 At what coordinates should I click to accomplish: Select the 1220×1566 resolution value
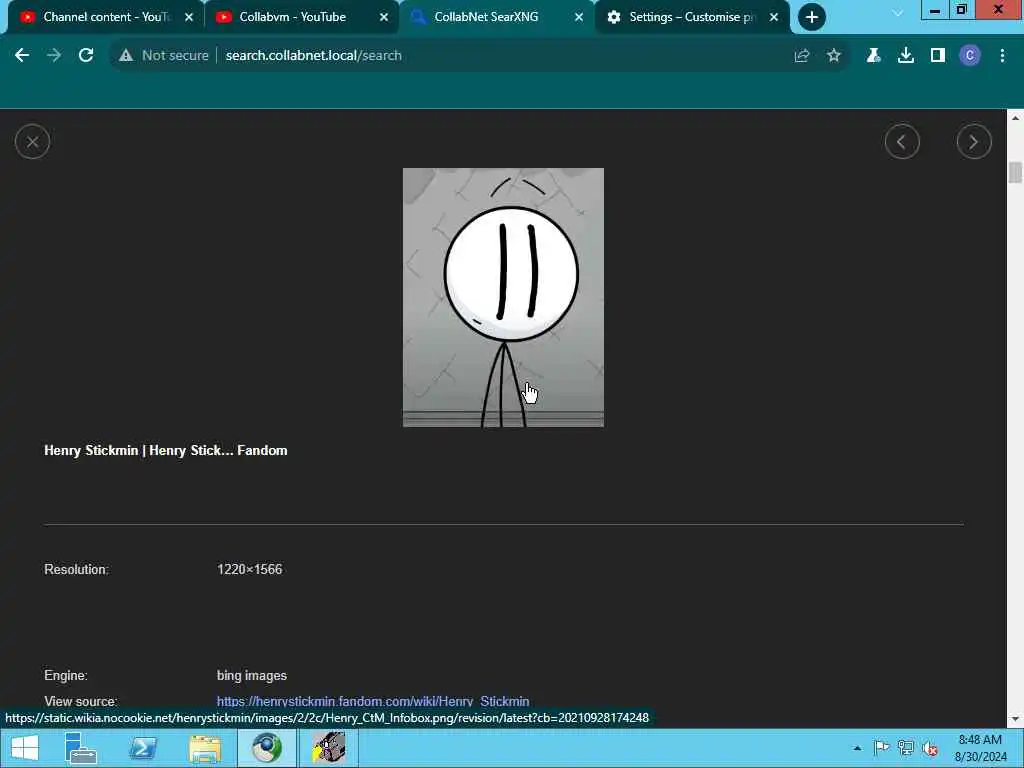pyautogui.click(x=249, y=569)
